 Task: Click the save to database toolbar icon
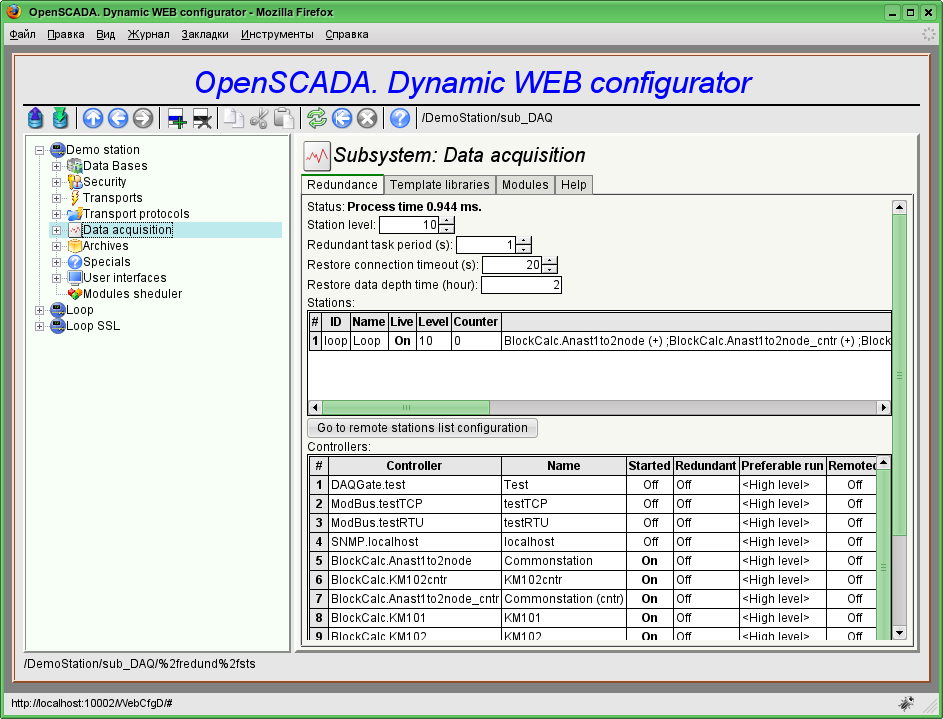coord(60,118)
